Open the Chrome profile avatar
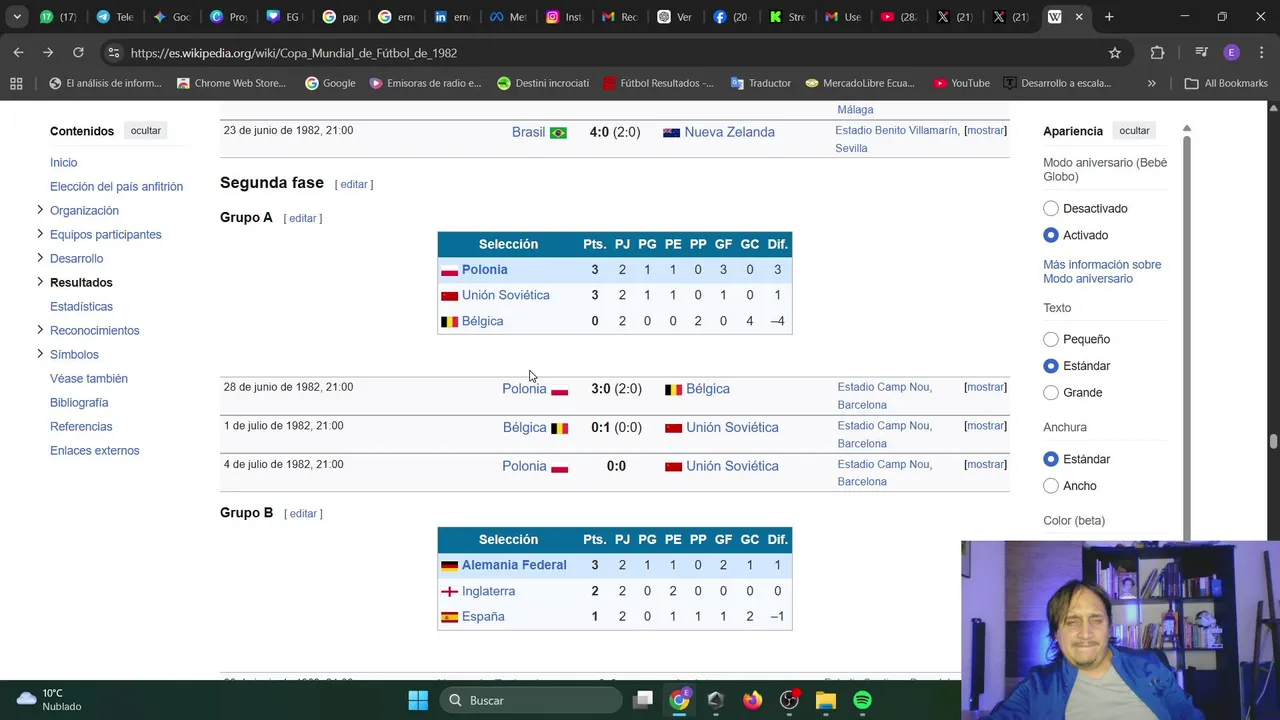Screen dimensions: 1280x720 1231,52
